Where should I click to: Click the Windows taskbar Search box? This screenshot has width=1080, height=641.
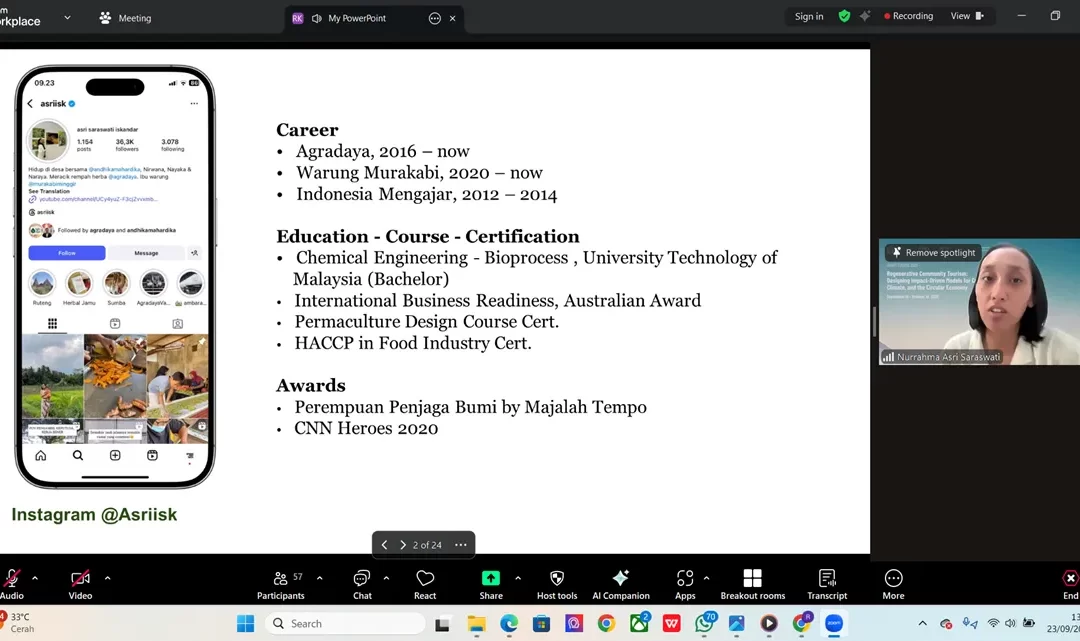(345, 624)
